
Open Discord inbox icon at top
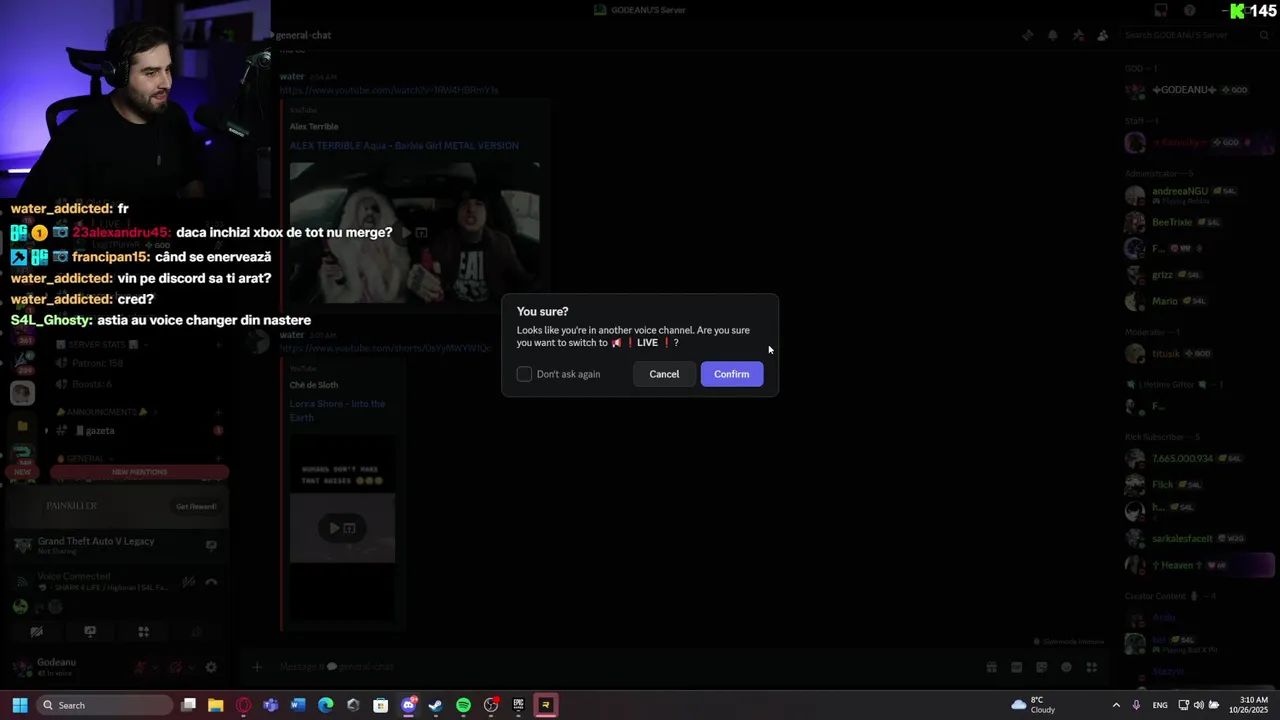tap(1160, 10)
